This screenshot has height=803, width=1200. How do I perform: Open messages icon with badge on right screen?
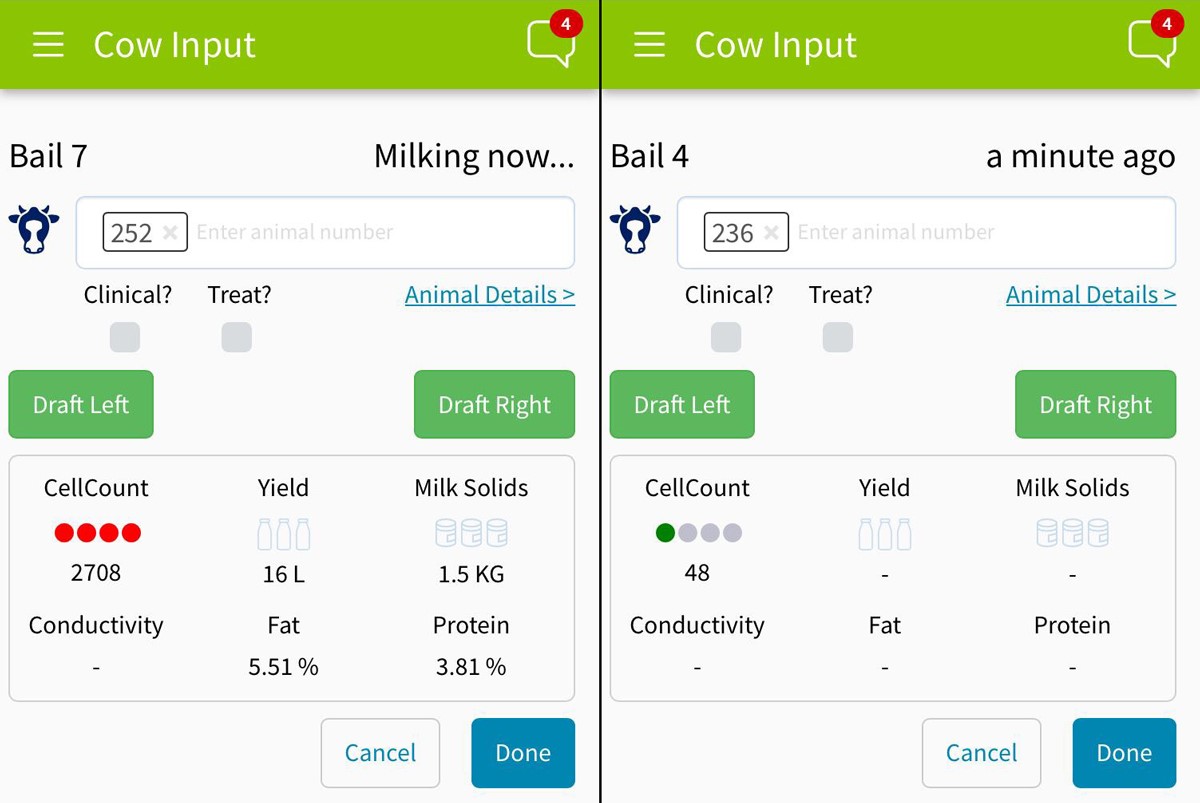point(1154,41)
